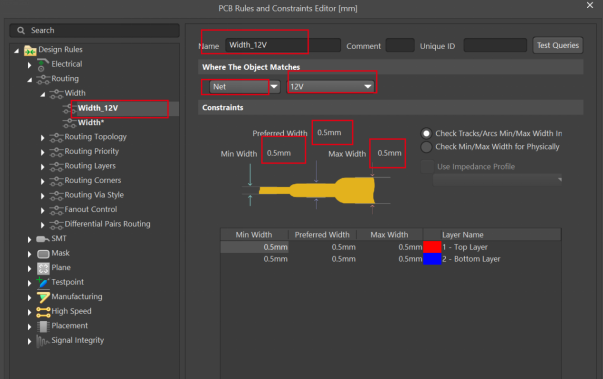Select the Placement tree item
This screenshot has height=379, width=603.
(70, 326)
